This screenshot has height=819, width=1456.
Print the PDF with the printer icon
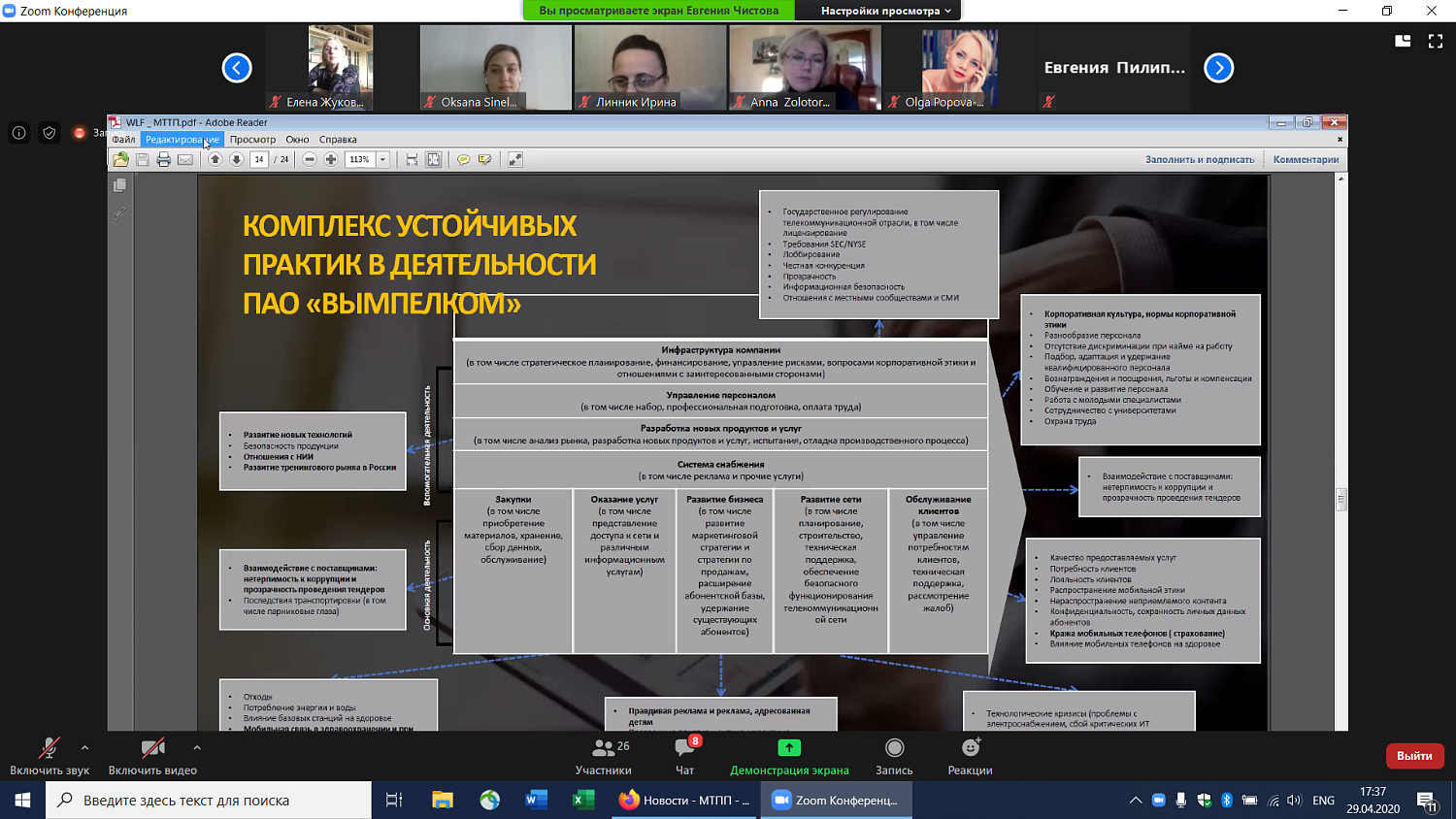[163, 159]
